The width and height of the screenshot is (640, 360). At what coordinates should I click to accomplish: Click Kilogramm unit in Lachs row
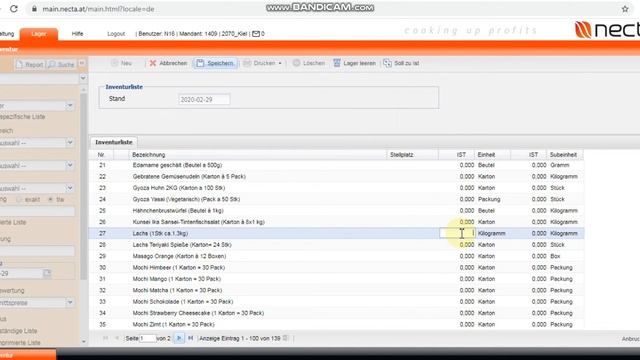(491, 233)
